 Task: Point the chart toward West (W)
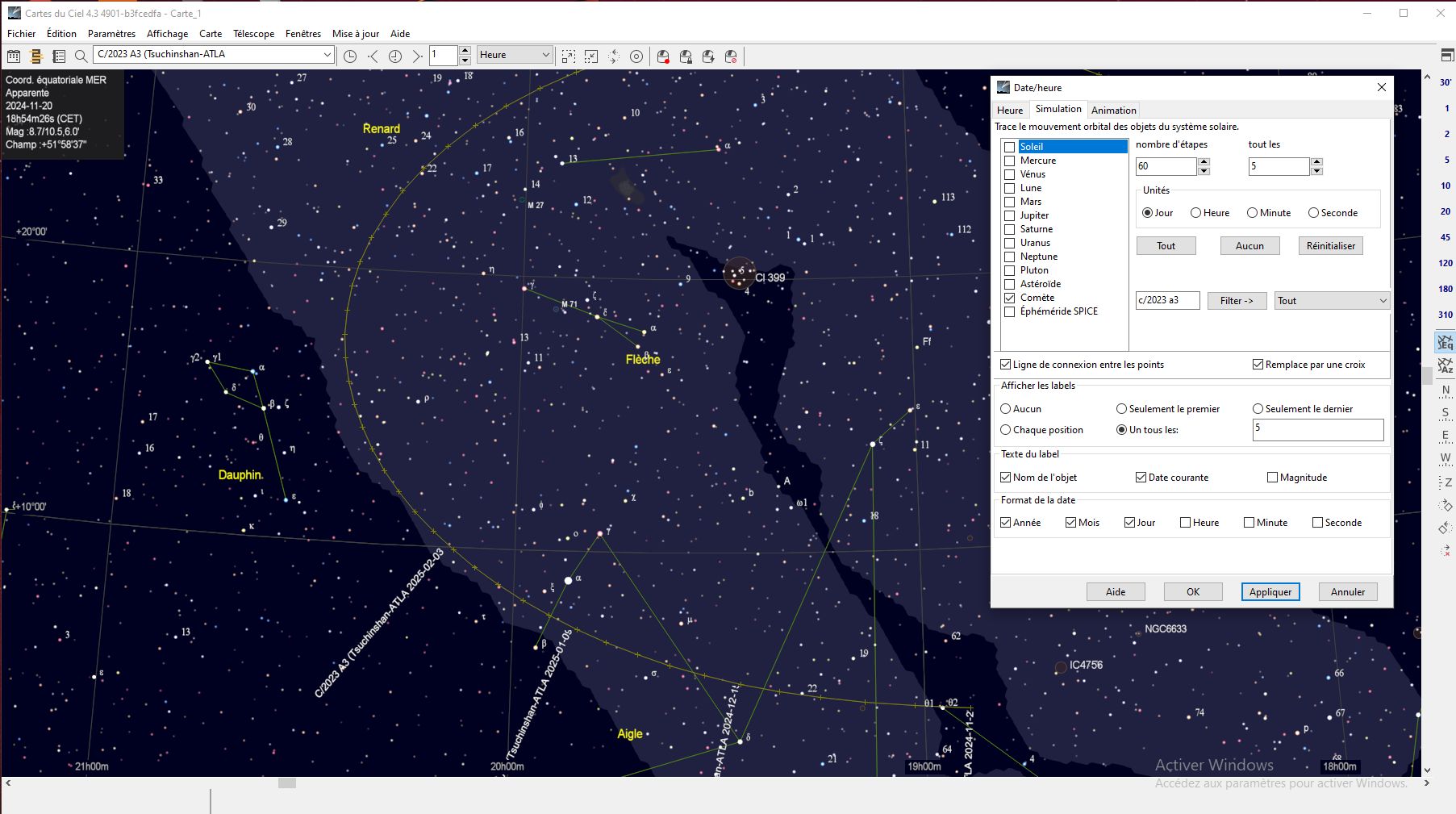[1446, 458]
